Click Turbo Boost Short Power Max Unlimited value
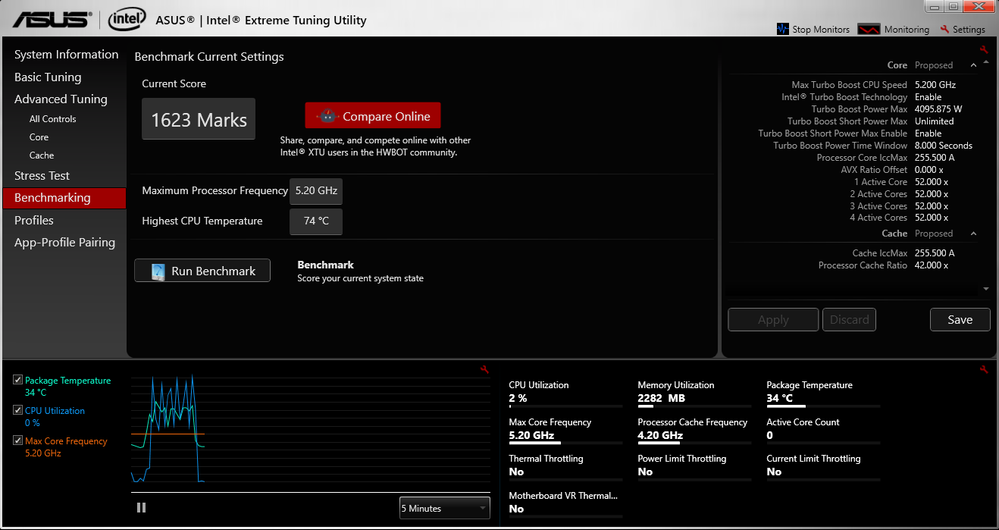Image resolution: width=999 pixels, height=530 pixels. 934,121
